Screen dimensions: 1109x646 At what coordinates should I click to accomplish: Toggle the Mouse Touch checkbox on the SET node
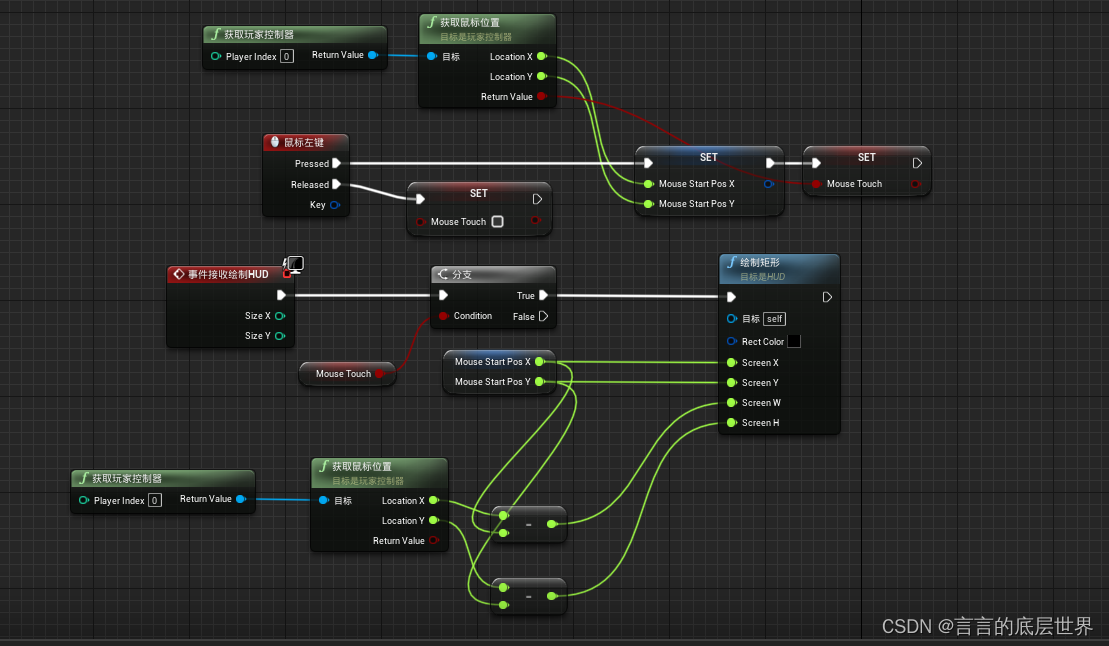[x=496, y=222]
